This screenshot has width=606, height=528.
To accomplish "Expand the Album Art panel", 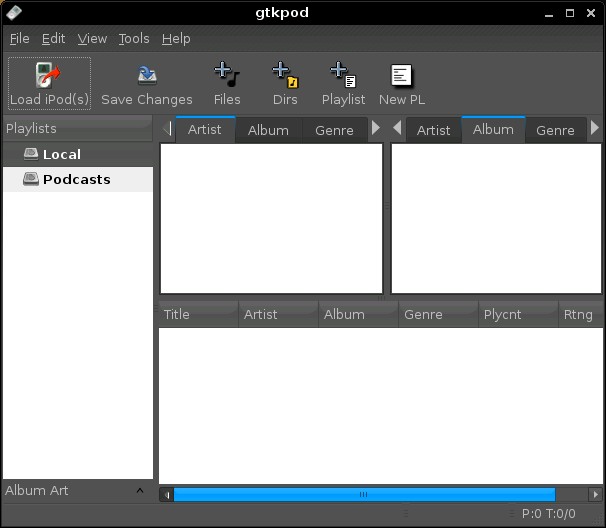I will tap(140, 491).
